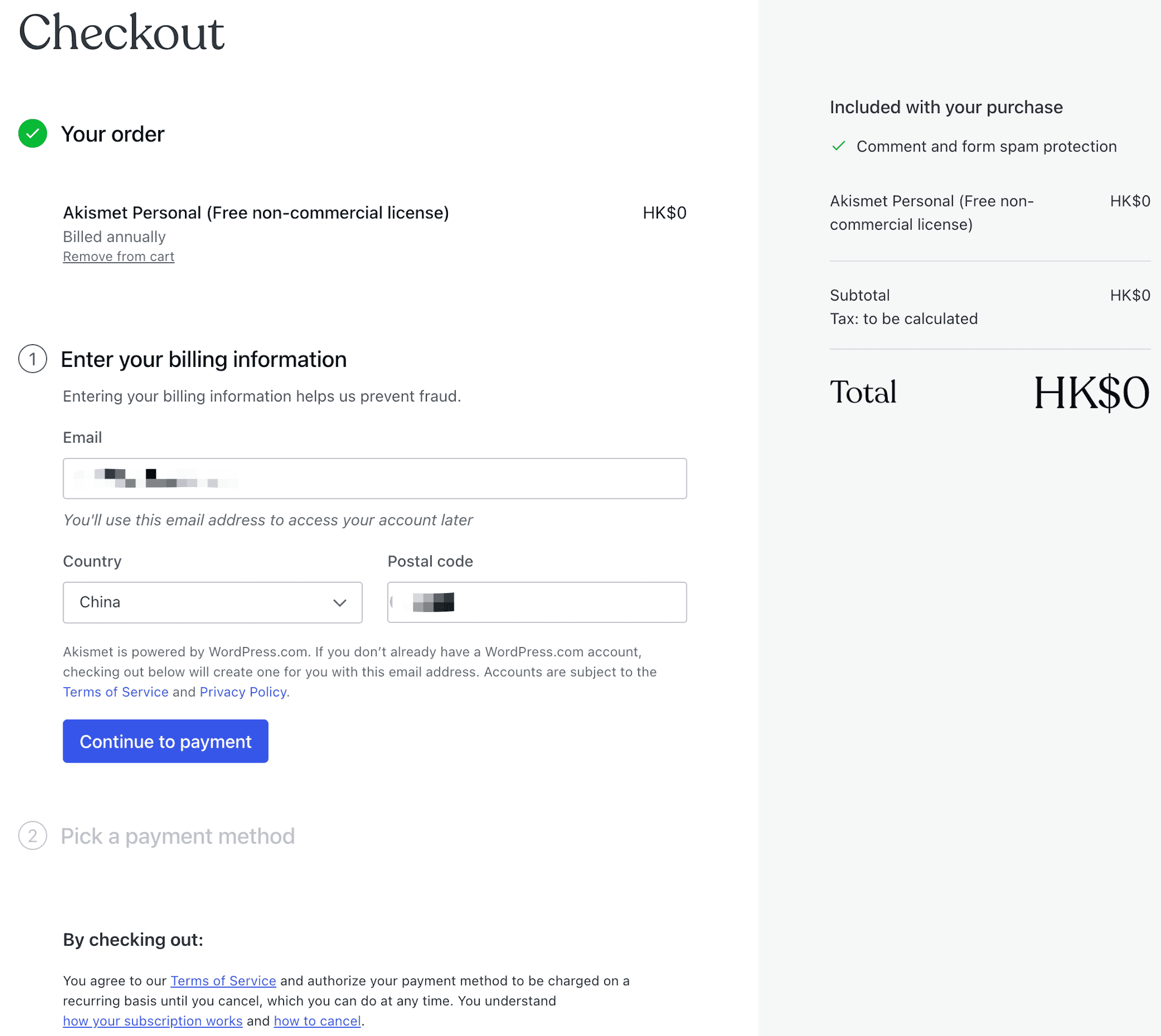Click Continue to payment

[165, 741]
